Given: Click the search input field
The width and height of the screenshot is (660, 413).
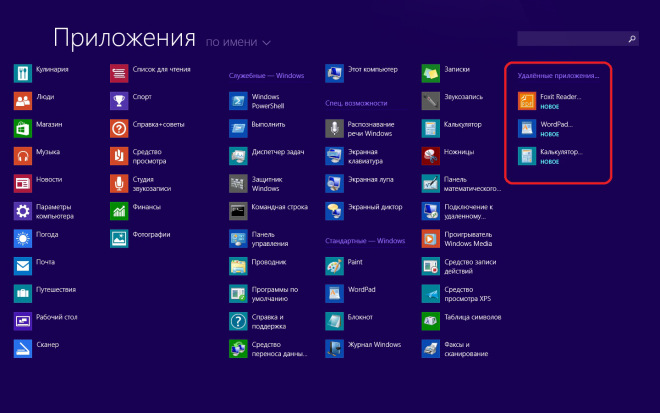Looking at the screenshot, I should 570,38.
